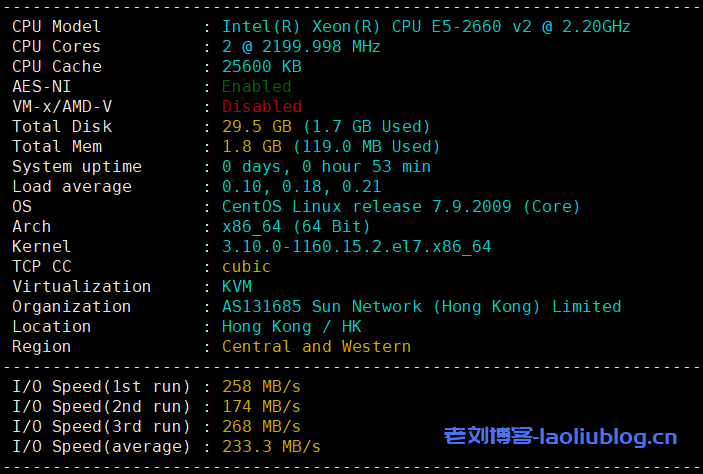This screenshot has height=474, width=703.
Task: Click the Load average numbers
Action: pyautogui.click(x=301, y=187)
